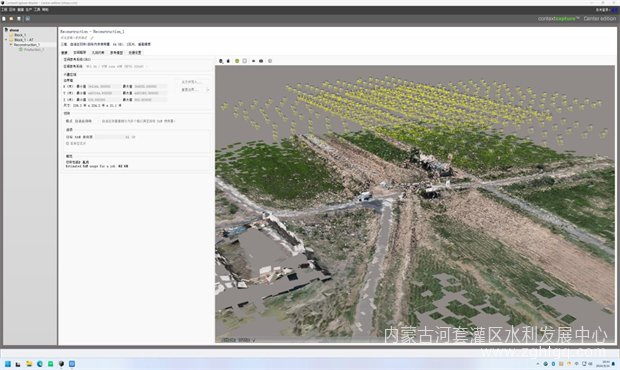Click the small black dot icon in the 3D view toolbar
The width and height of the screenshot is (620, 370).
(x=253, y=61)
